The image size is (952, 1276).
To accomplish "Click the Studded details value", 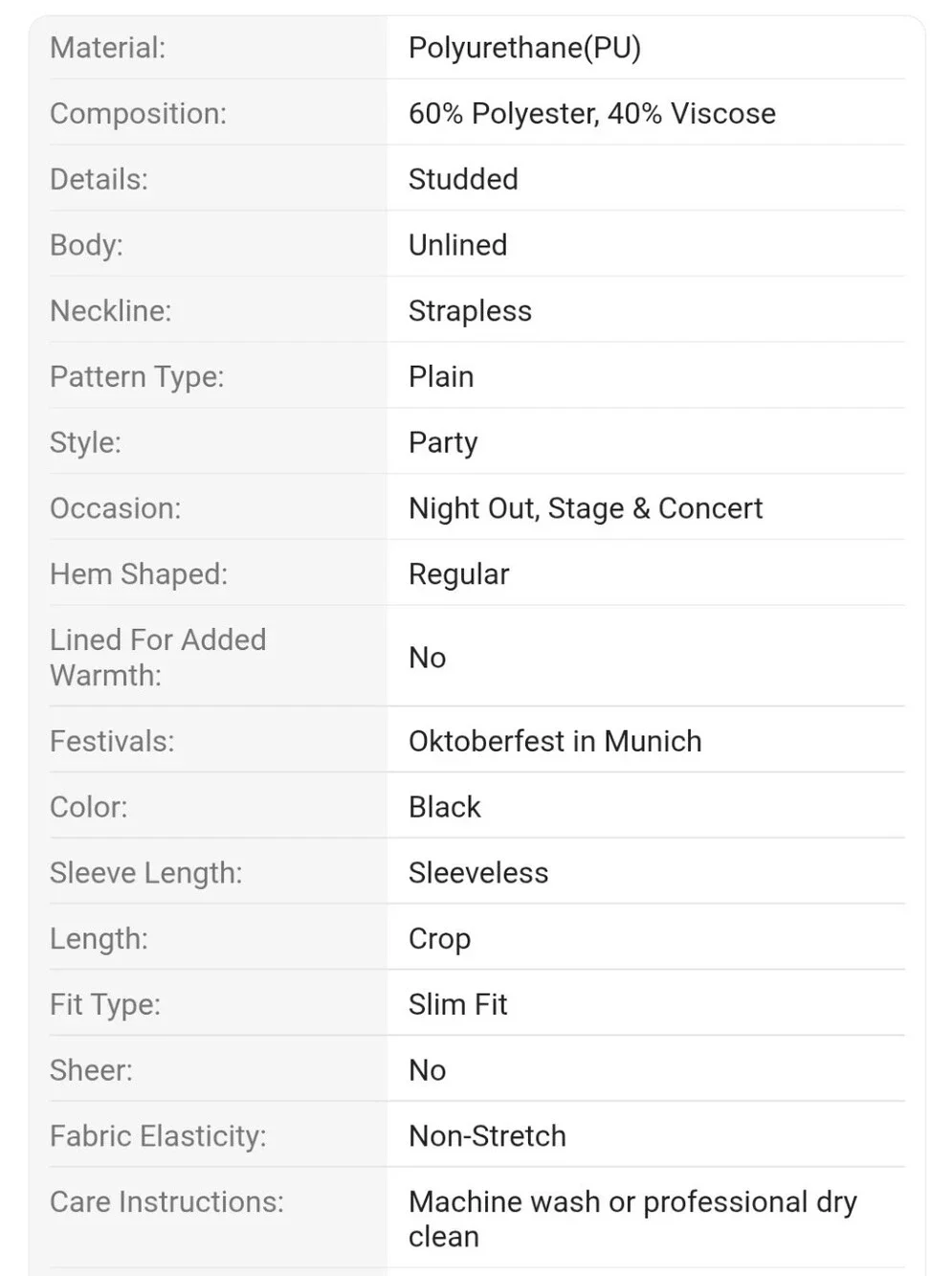I will point(463,179).
